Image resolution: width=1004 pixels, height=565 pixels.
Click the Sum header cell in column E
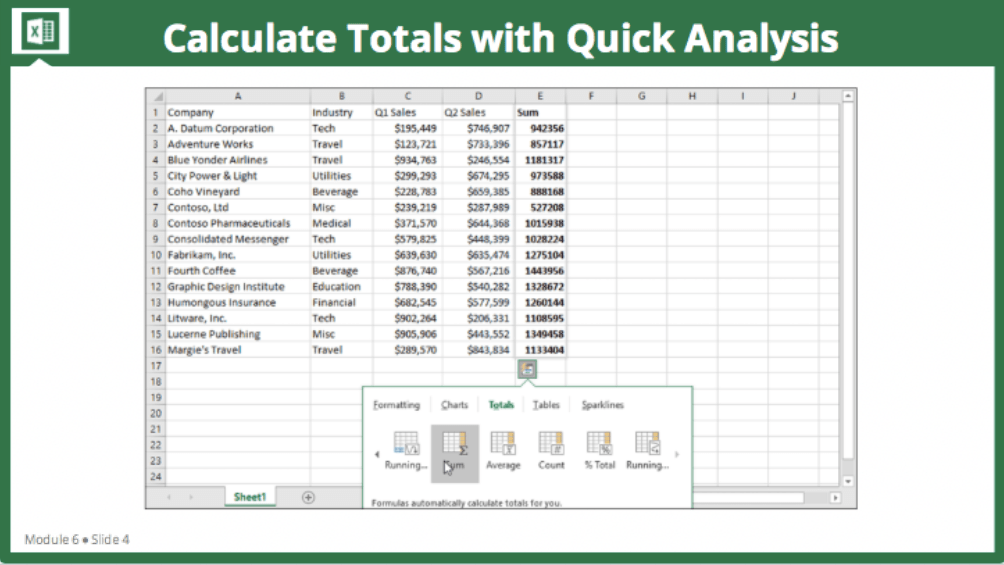pos(540,112)
